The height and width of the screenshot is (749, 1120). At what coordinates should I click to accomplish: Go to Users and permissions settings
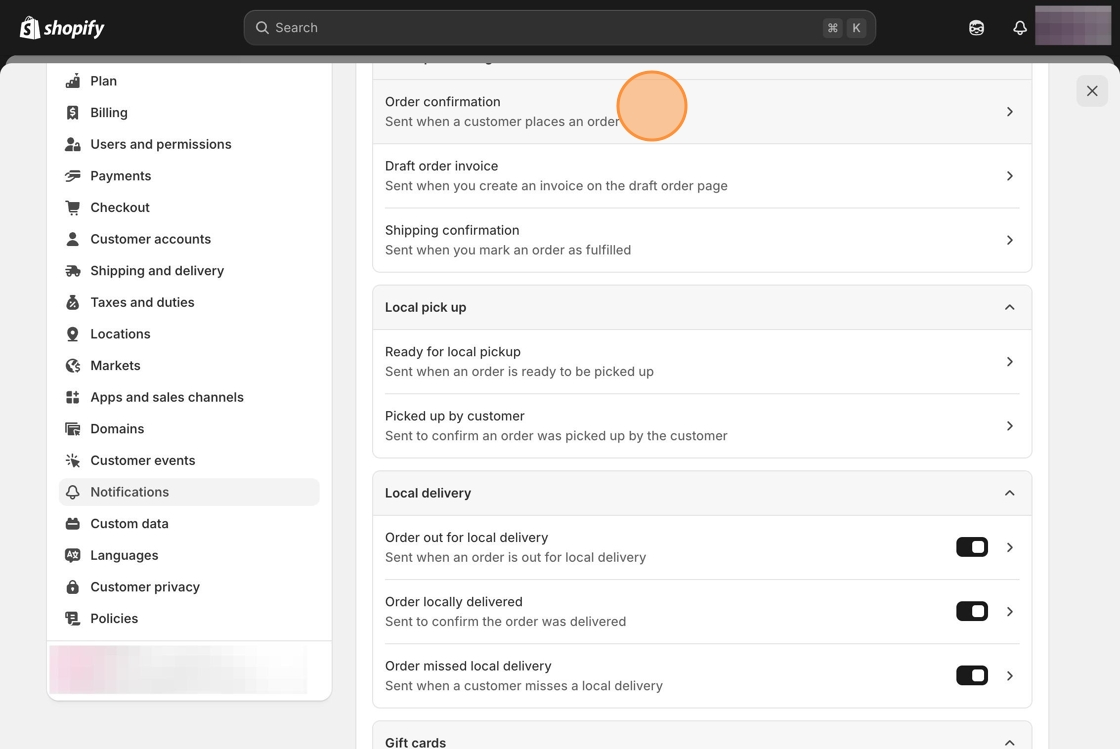160,144
